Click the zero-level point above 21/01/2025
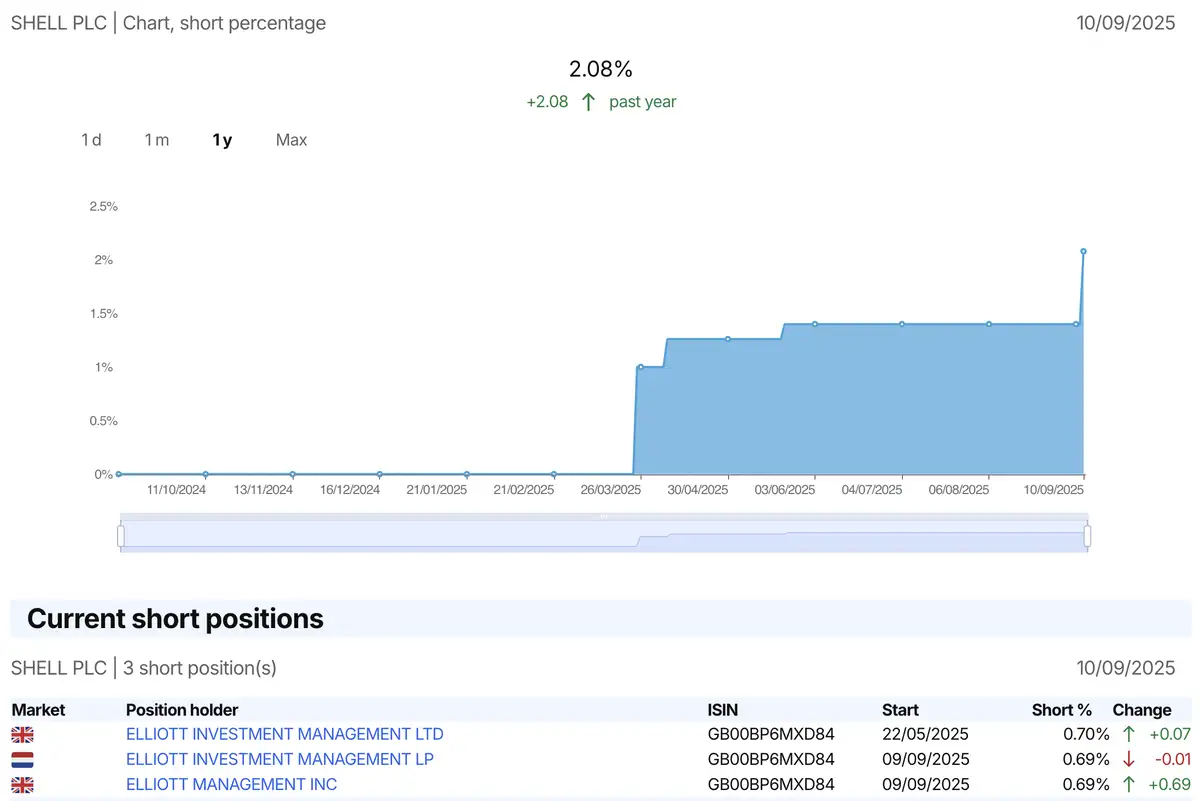 pyautogui.click(x=467, y=474)
